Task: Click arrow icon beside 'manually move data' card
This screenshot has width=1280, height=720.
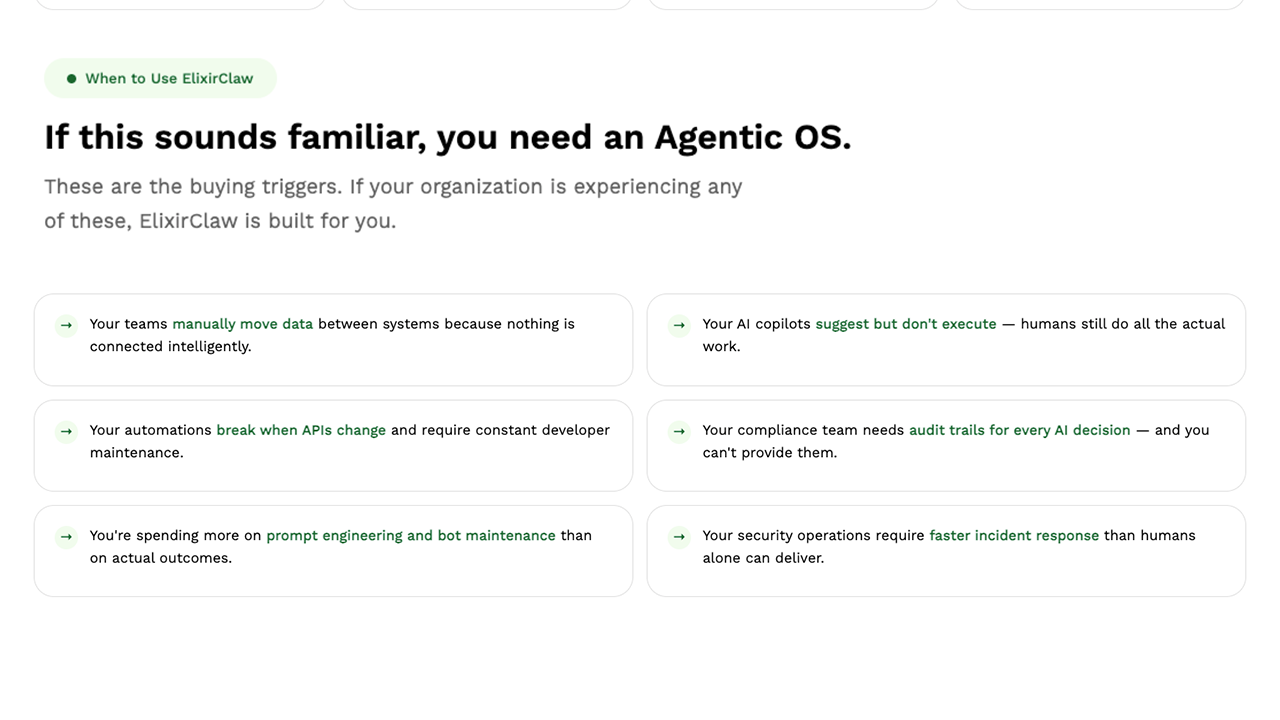Action: pyautogui.click(x=66, y=325)
